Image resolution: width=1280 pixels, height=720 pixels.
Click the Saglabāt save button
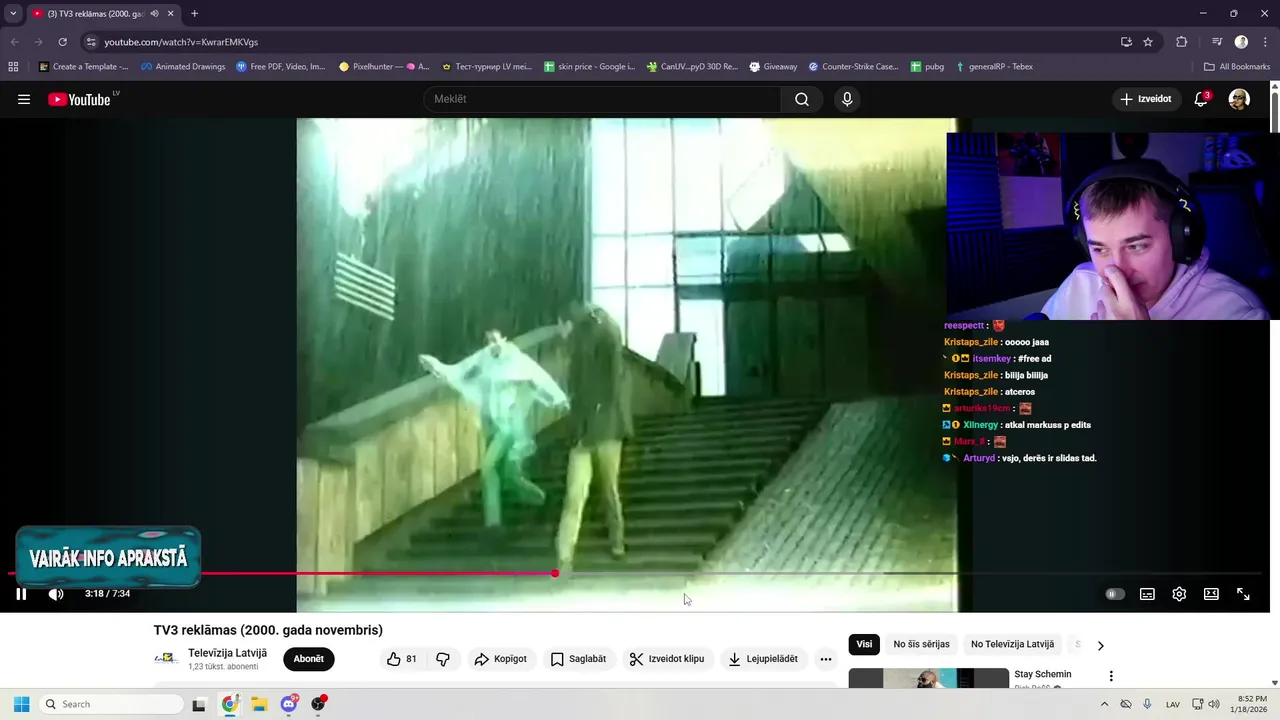pyautogui.click(x=579, y=659)
